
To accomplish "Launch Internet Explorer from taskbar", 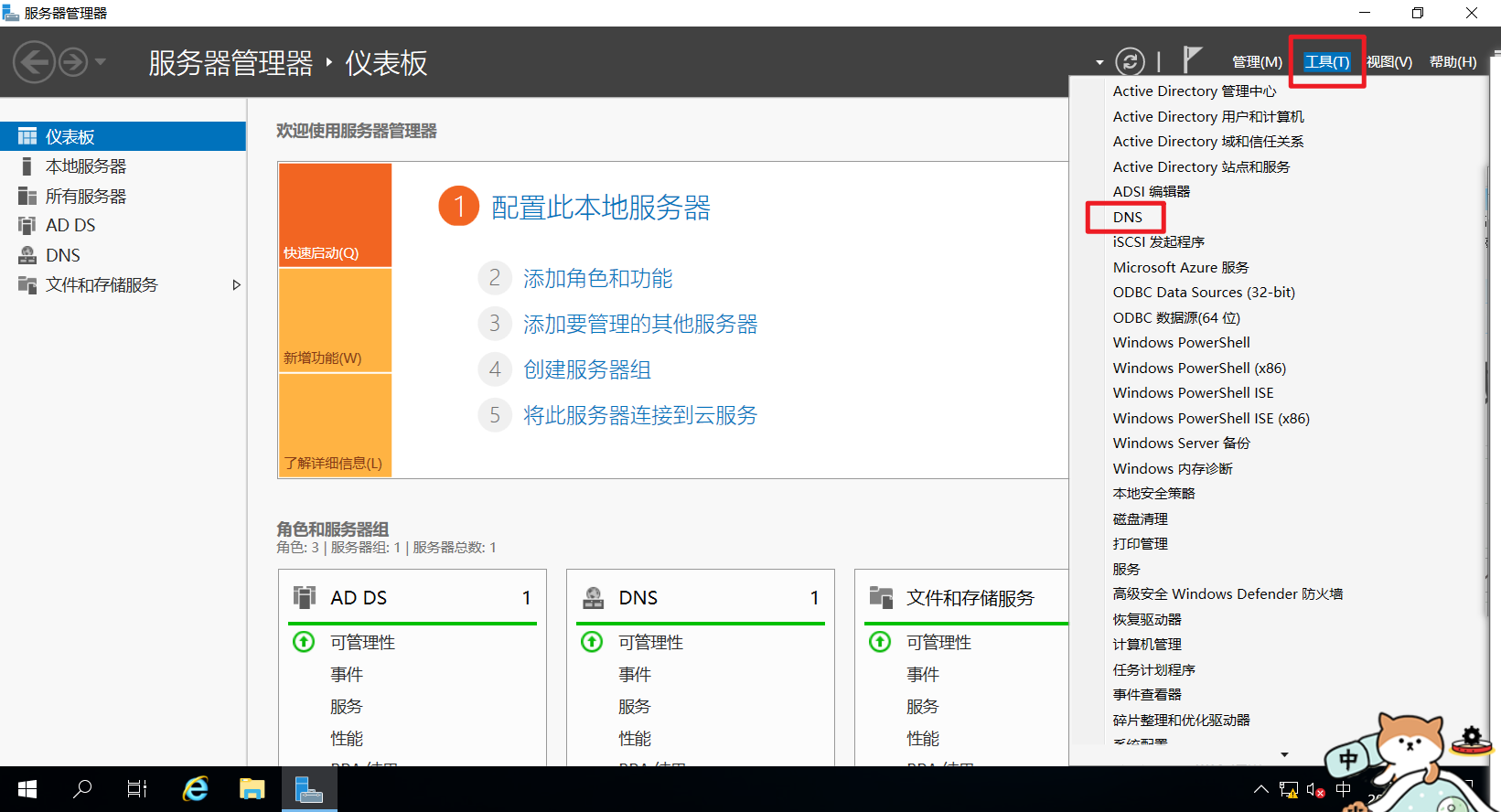I will (x=196, y=789).
